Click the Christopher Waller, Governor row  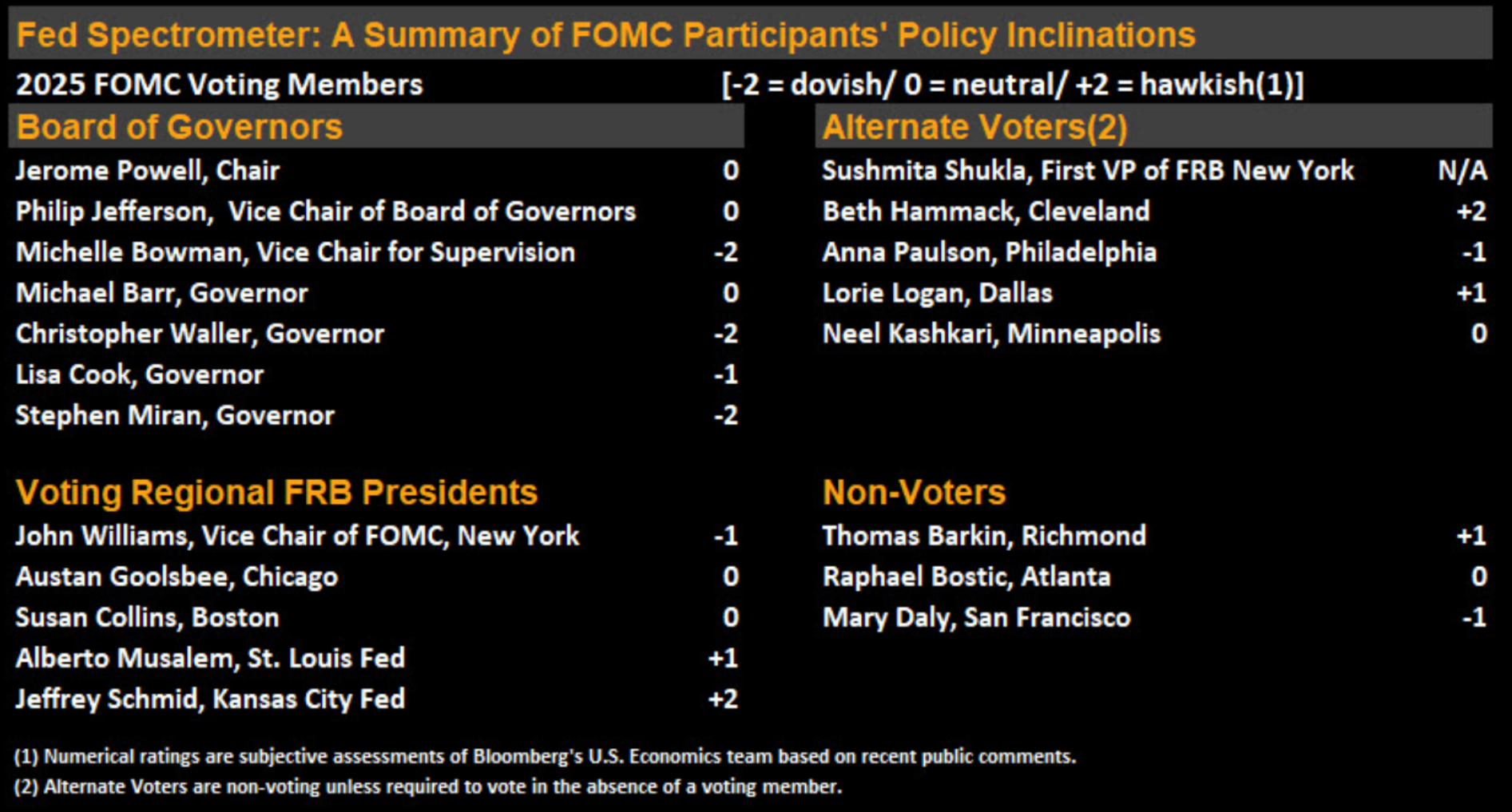coord(200,334)
